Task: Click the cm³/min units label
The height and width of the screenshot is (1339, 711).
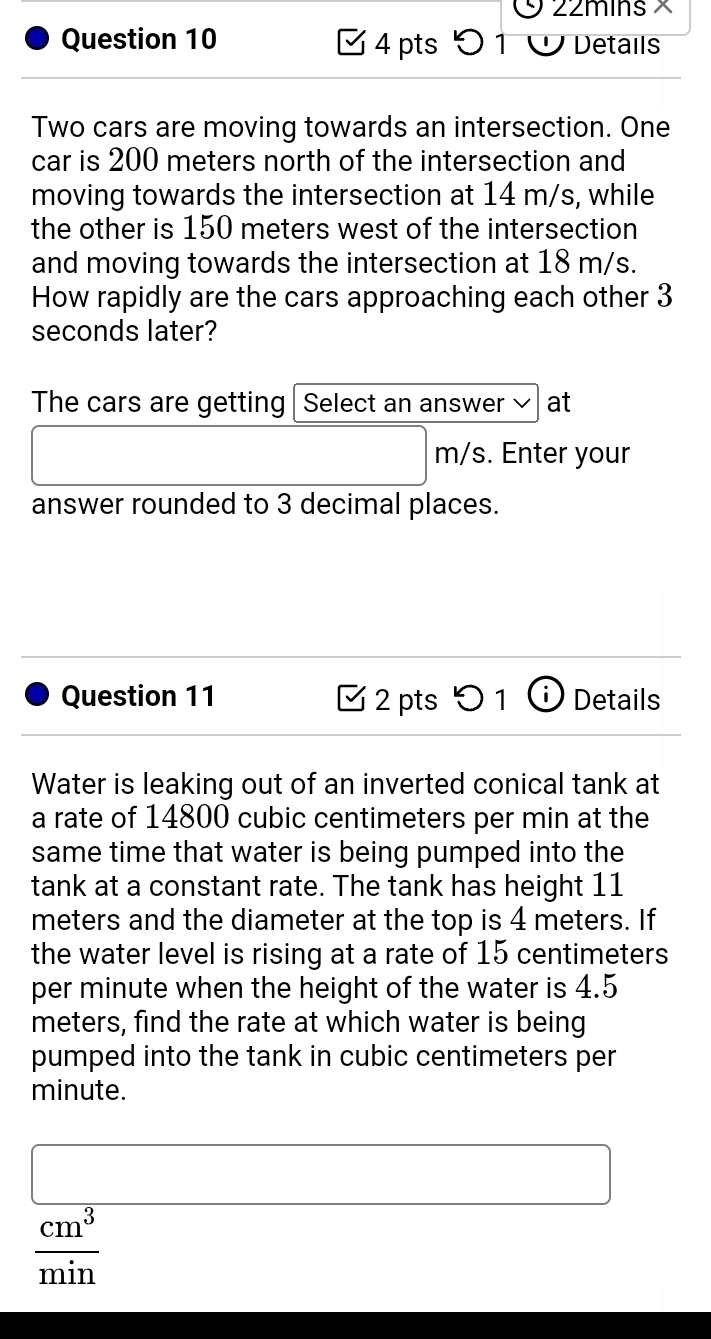Action: [x=67, y=1246]
